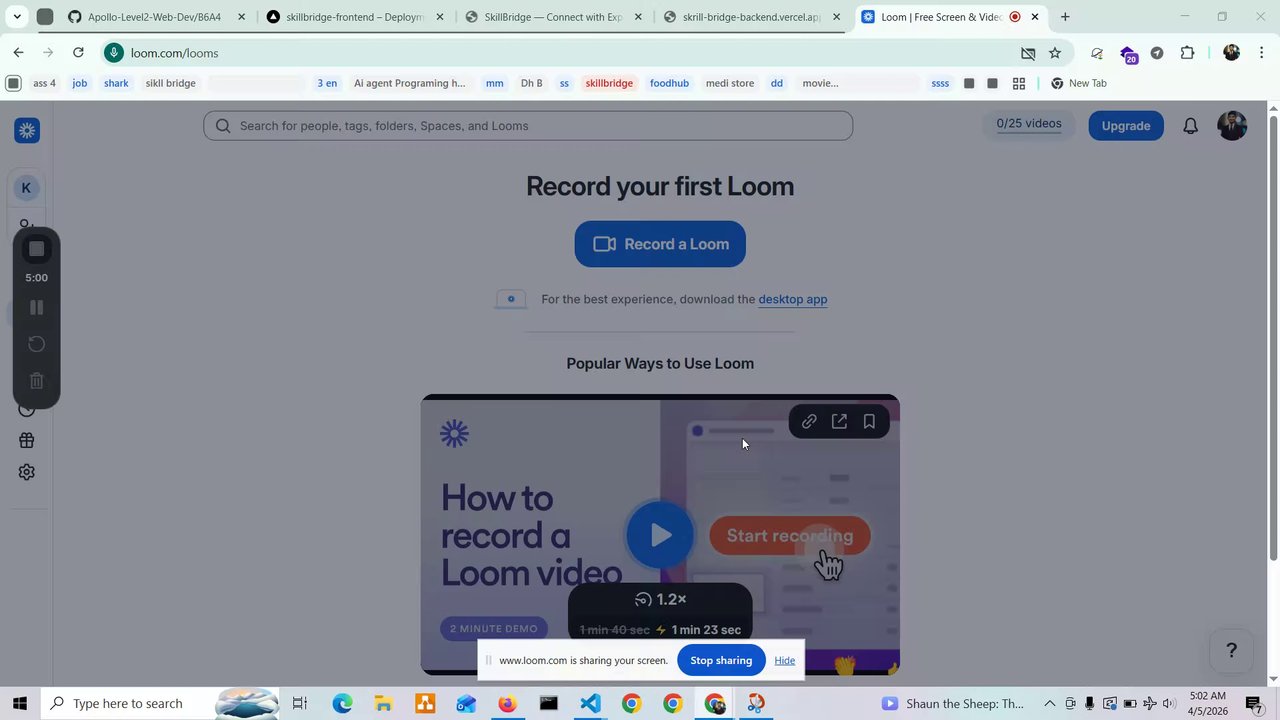Image resolution: width=1280 pixels, height=720 pixels.
Task: Click the Windows taskbar search box
Action: tap(160, 703)
